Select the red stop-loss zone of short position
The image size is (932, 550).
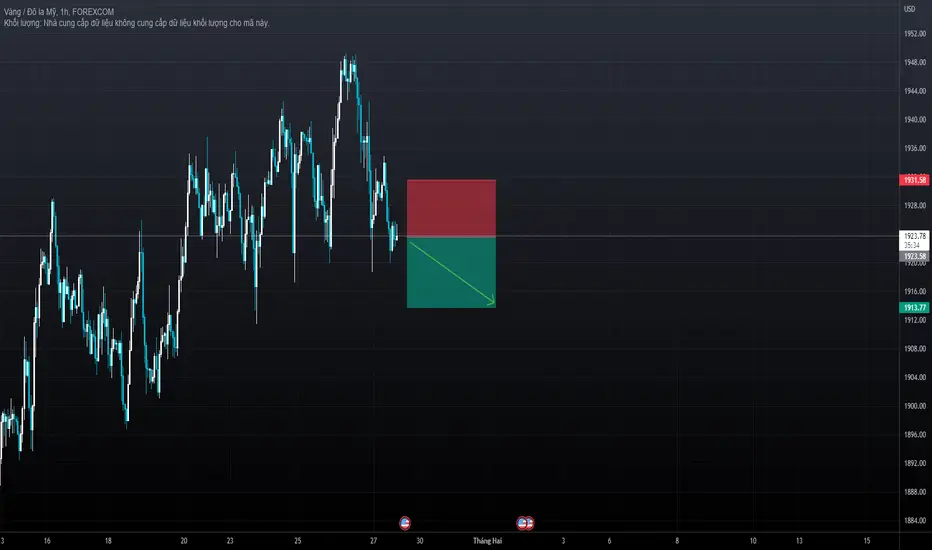(x=451, y=208)
